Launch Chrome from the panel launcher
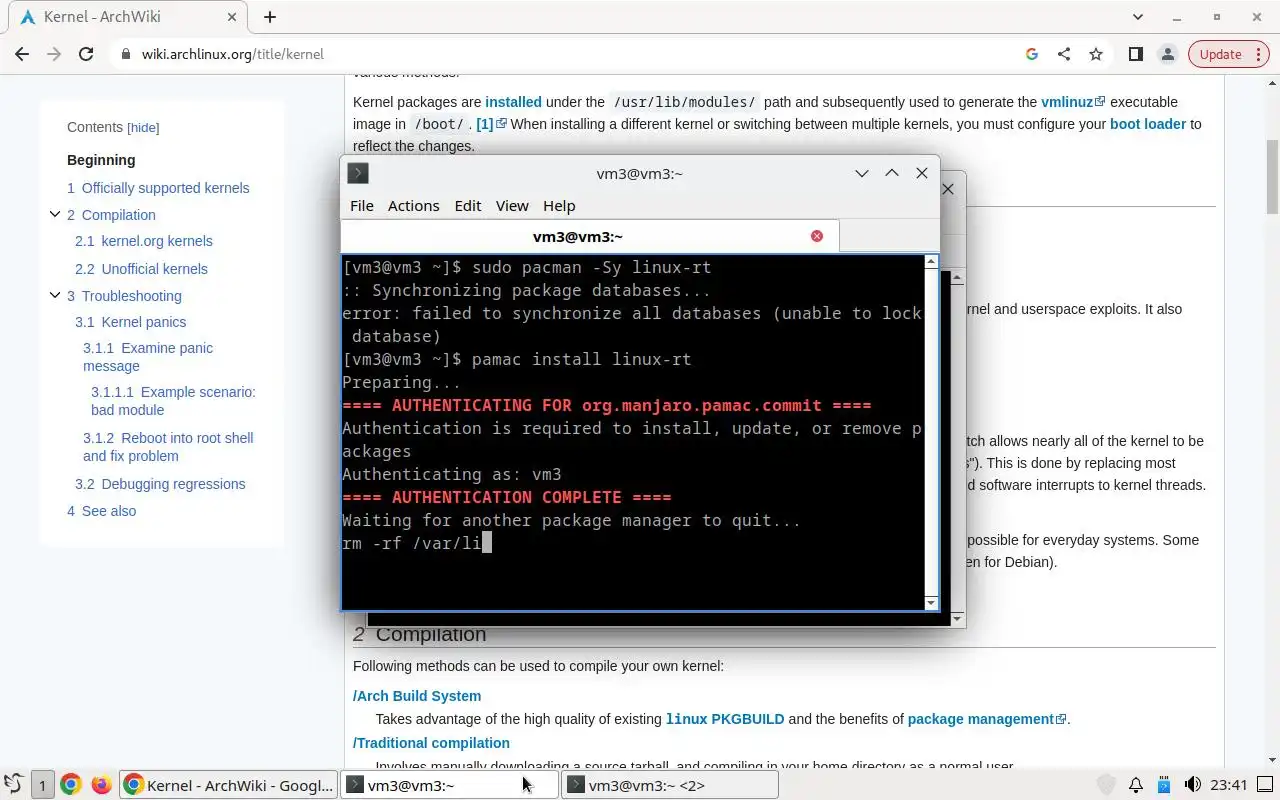The height and width of the screenshot is (800, 1280). (70, 785)
